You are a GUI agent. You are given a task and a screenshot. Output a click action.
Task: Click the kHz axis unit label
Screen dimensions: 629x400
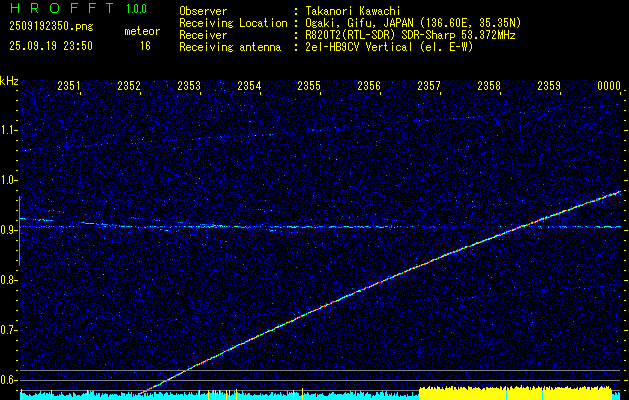pos(9,81)
